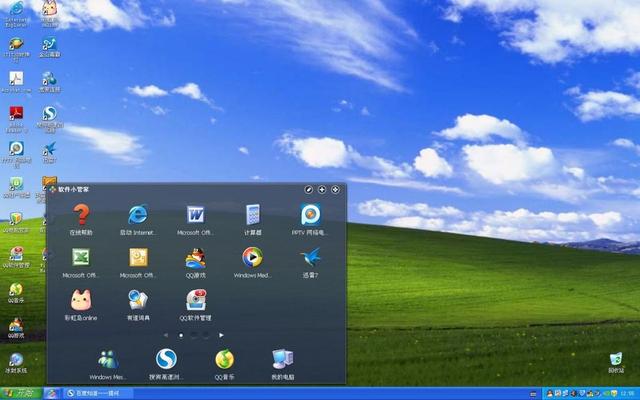The image size is (640, 400).
Task: Click the plus add button in panel header
Action: click(x=322, y=189)
